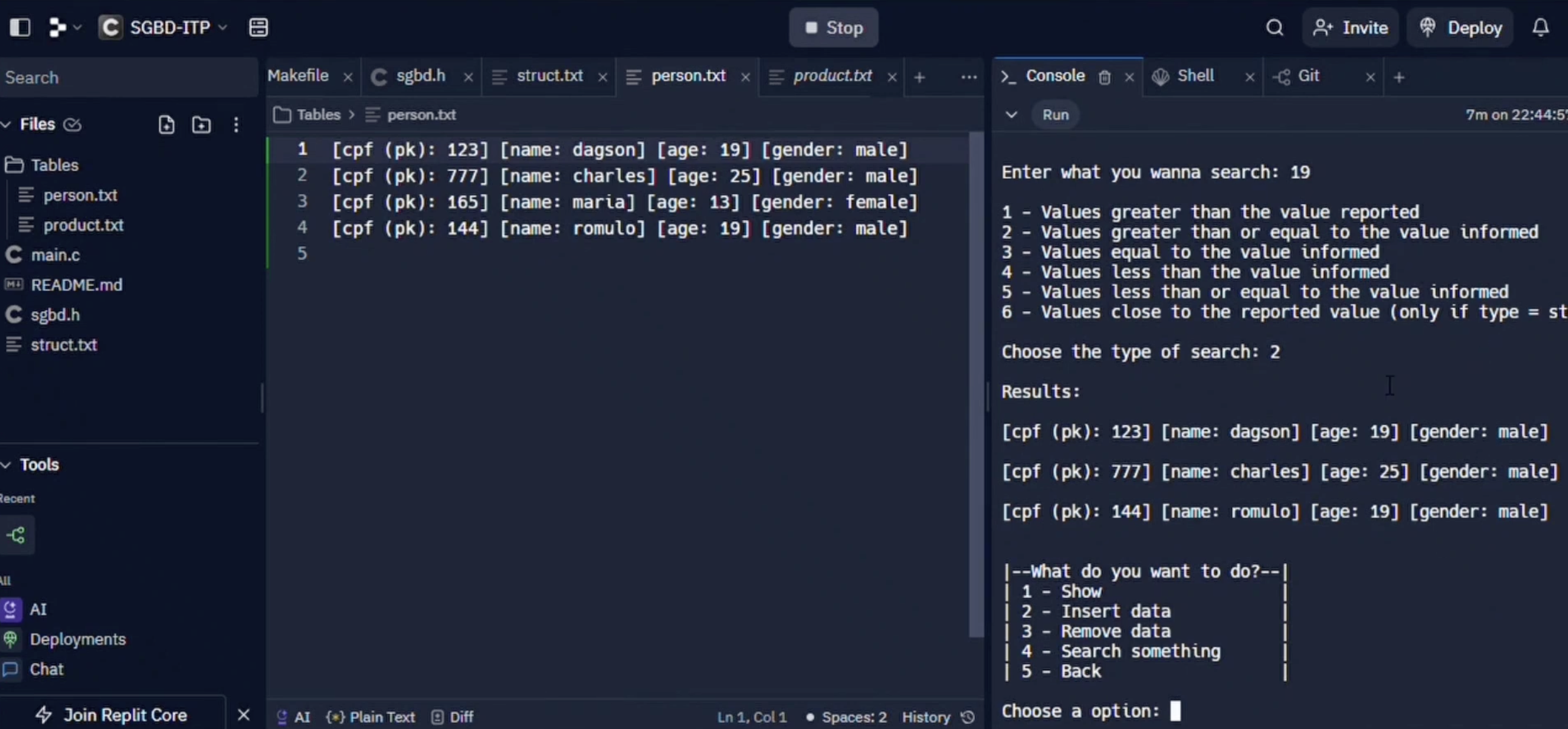Image resolution: width=1568 pixels, height=729 pixels.
Task: Click the editor vertical scrollbar
Action: click(x=976, y=384)
